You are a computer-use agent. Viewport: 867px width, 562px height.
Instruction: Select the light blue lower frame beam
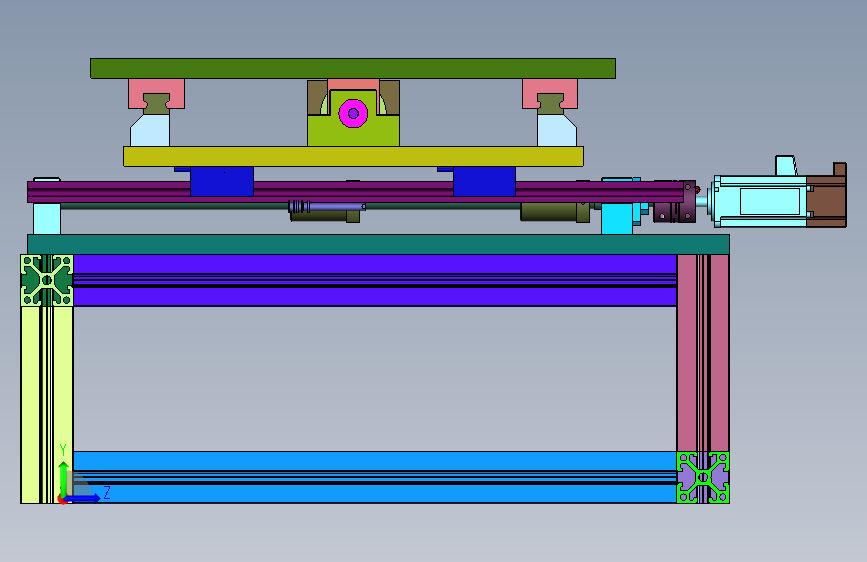click(x=375, y=477)
